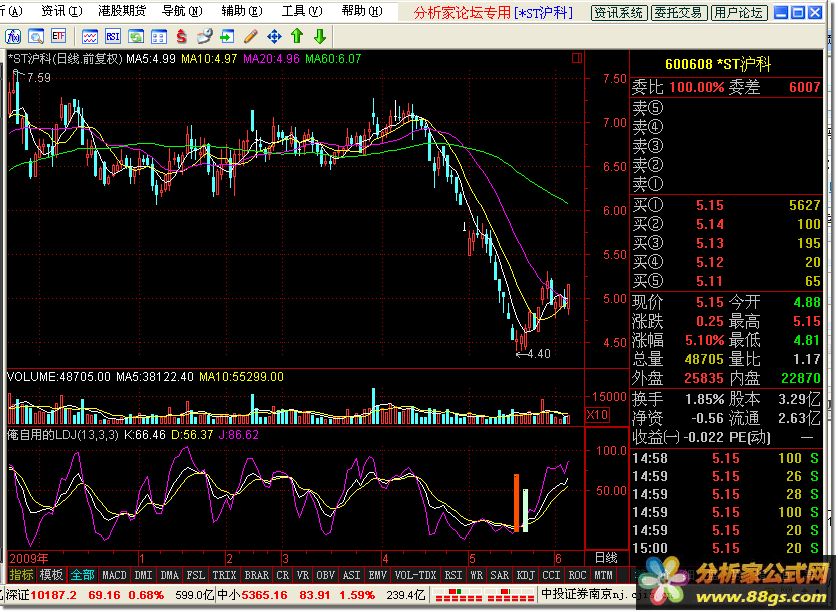The image size is (838, 612).
Task: Click the magnifier stock search icon
Action: tap(36, 36)
